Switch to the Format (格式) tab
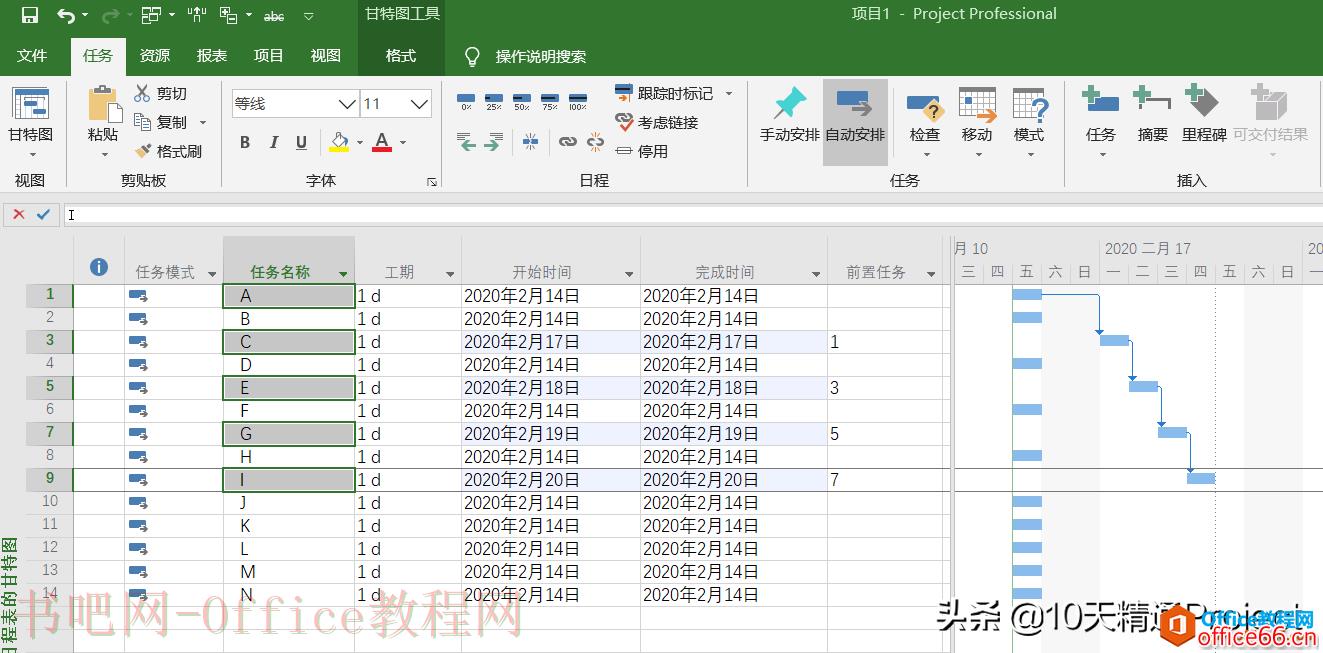1323x653 pixels. (401, 56)
